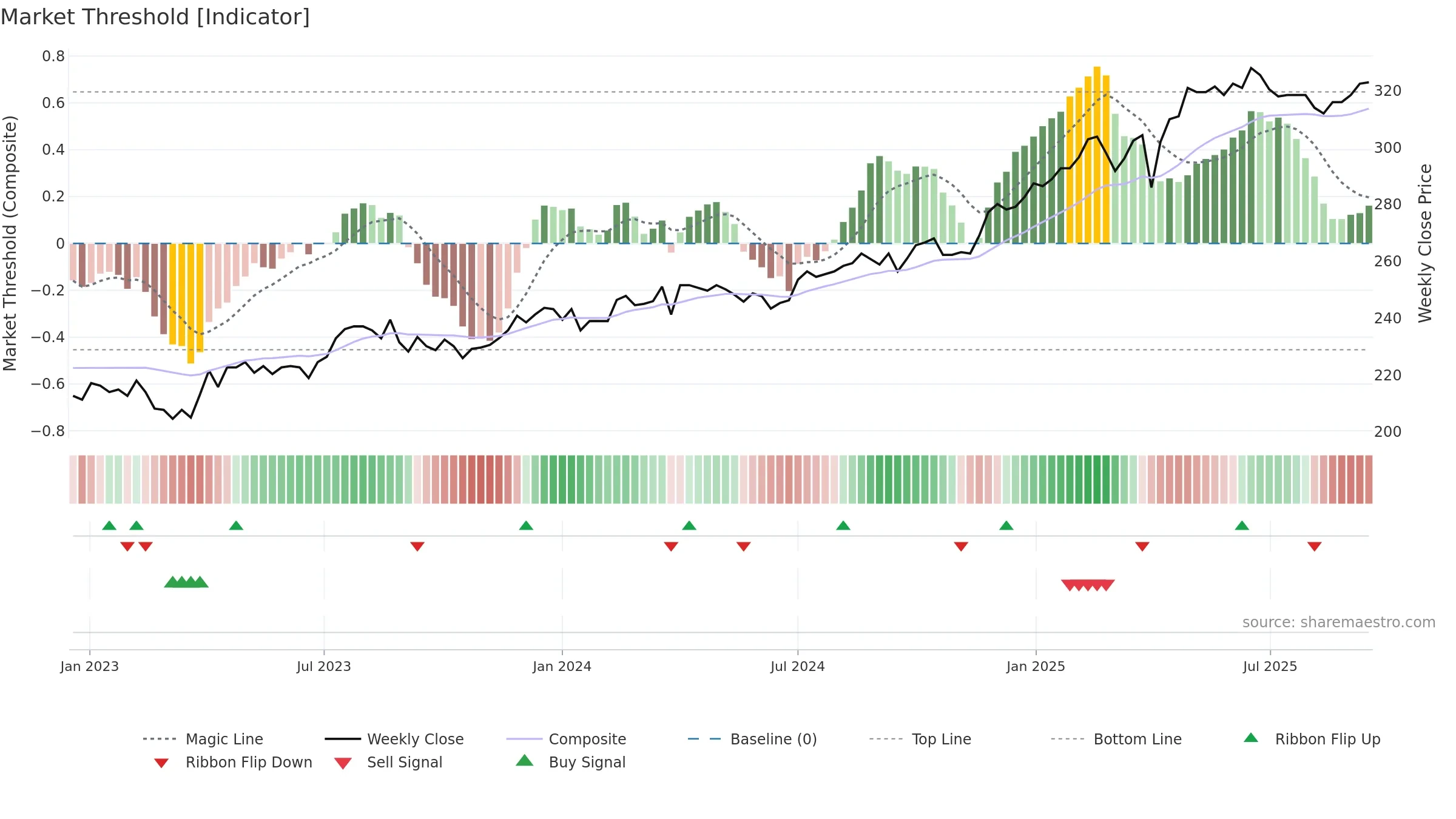
Task: Click the Jan 2024 x-axis label
Action: click(562, 666)
